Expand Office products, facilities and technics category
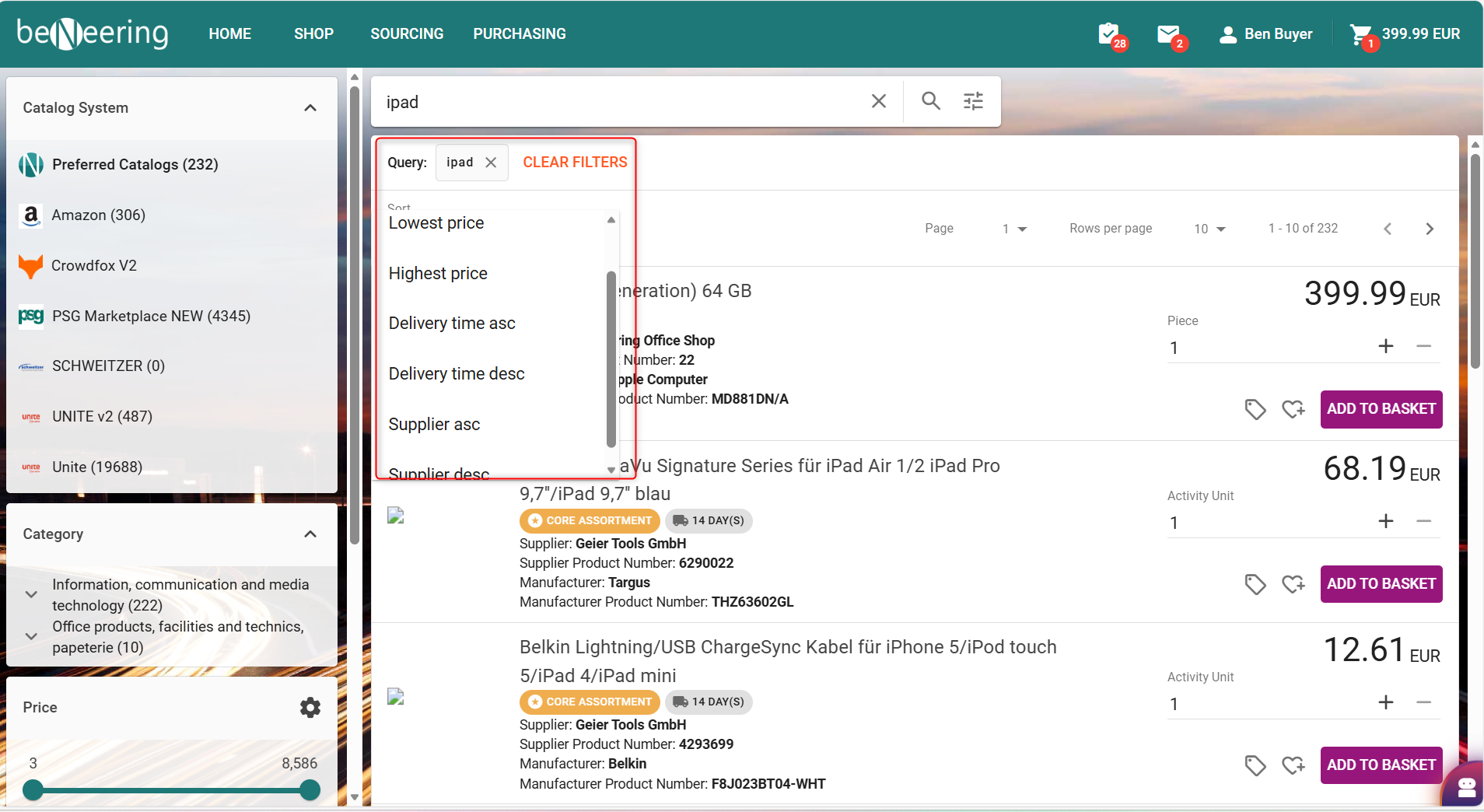The width and height of the screenshot is (1484, 812). click(x=31, y=636)
